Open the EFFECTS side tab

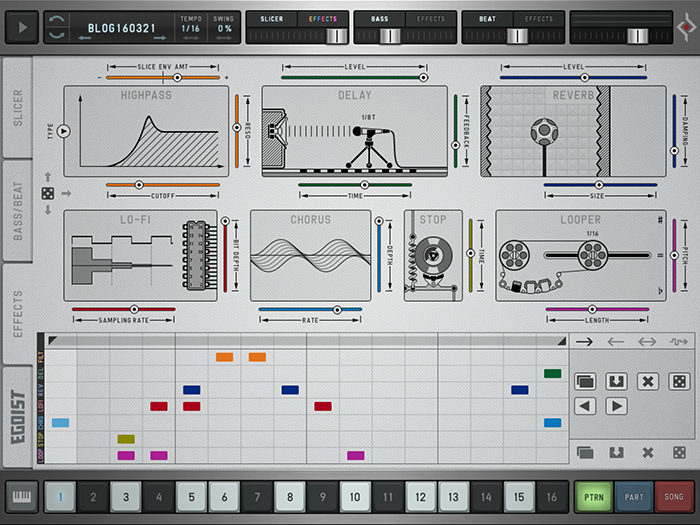(x=18, y=314)
